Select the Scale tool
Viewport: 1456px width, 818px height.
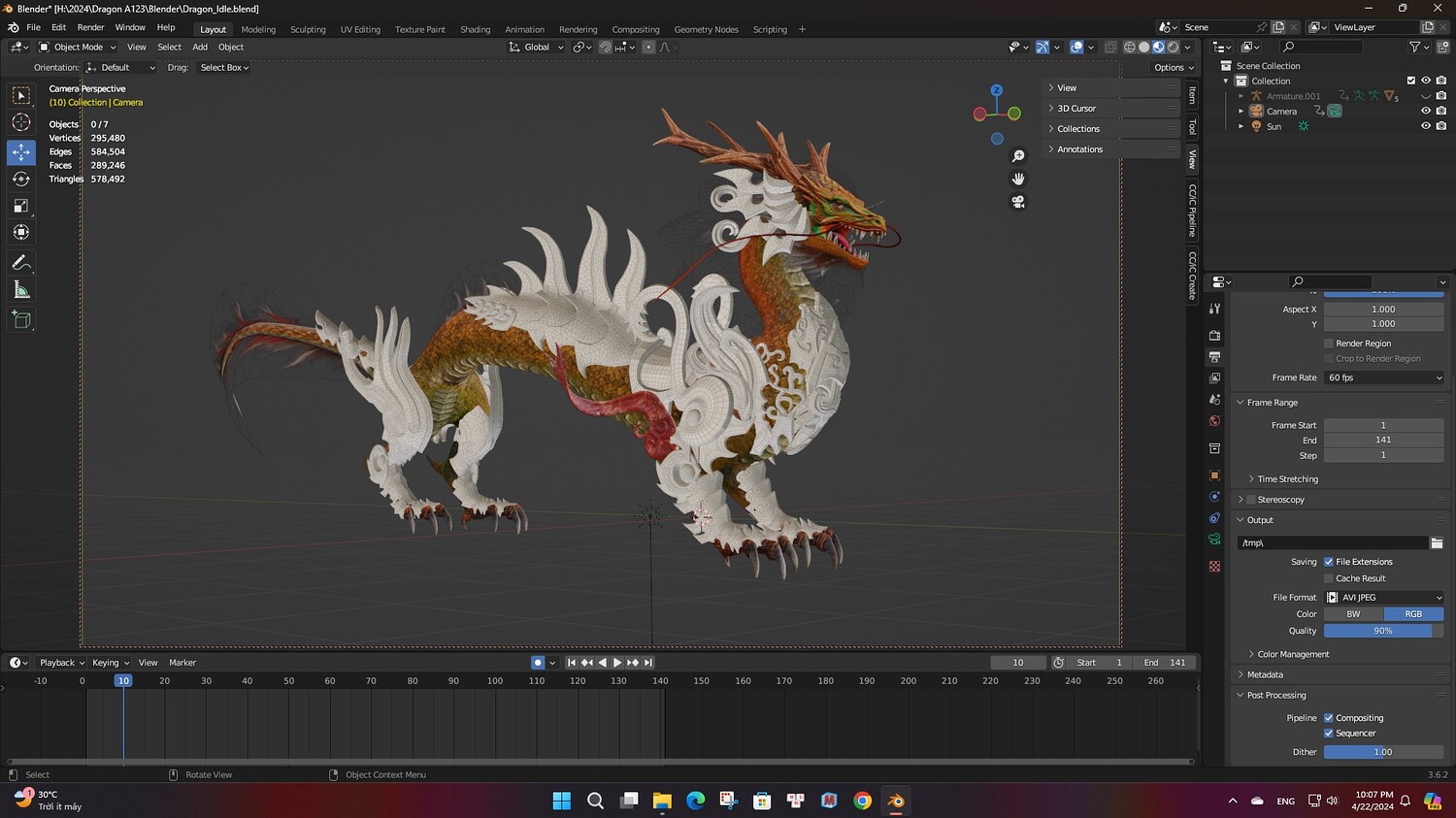(x=21, y=206)
